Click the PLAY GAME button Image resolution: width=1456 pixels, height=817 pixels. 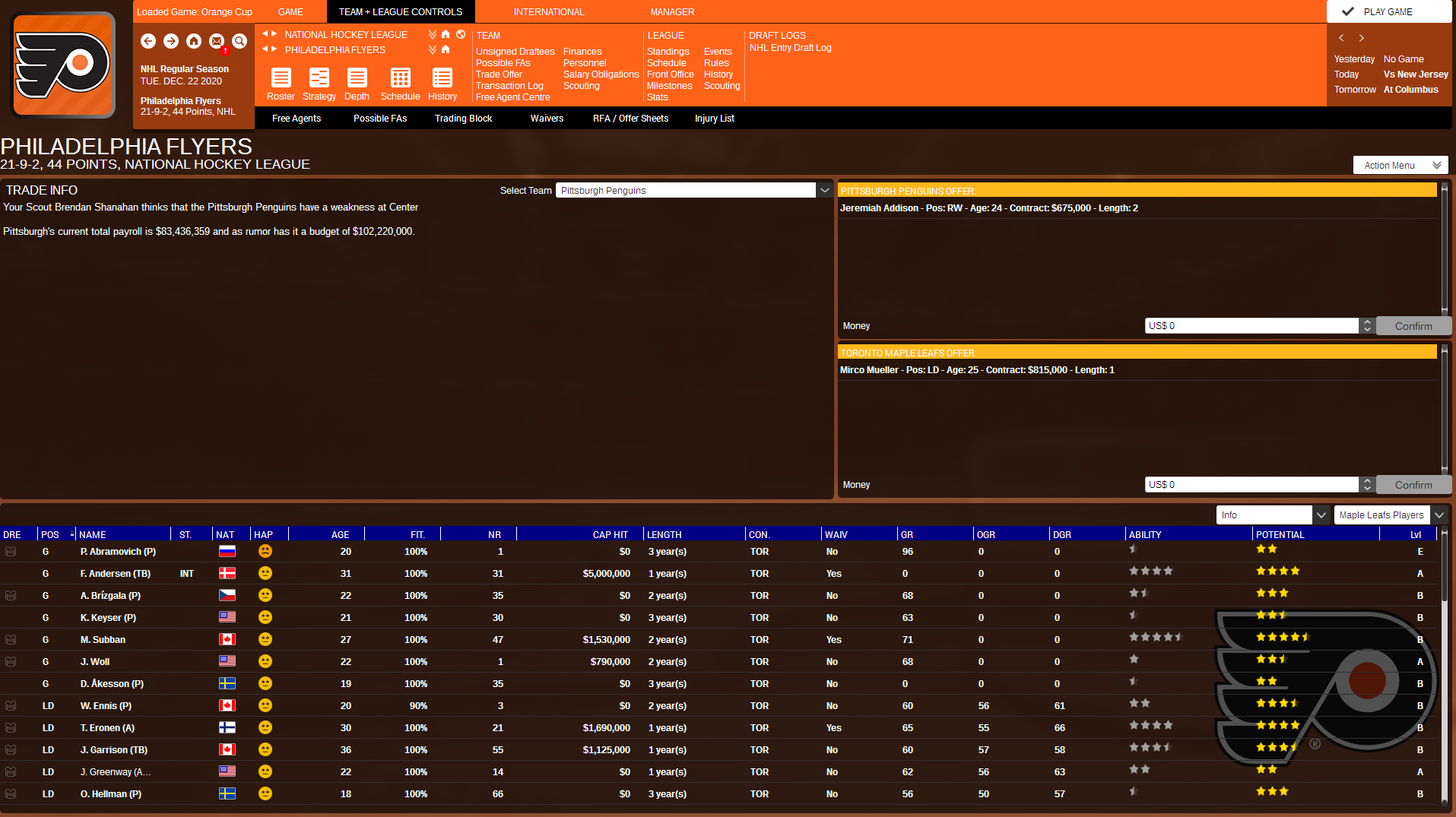tap(1389, 11)
